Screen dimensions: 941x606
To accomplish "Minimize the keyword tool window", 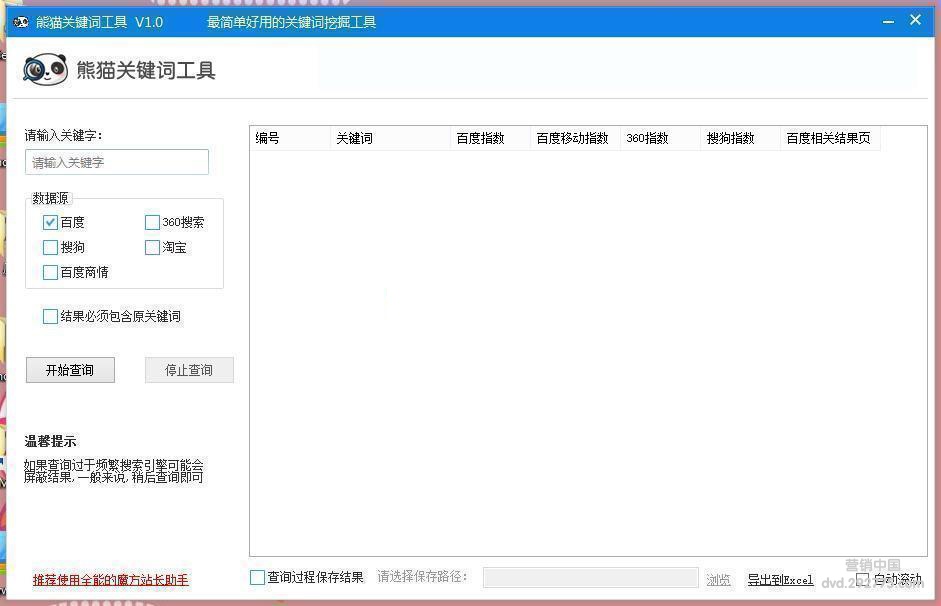I will [x=888, y=22].
